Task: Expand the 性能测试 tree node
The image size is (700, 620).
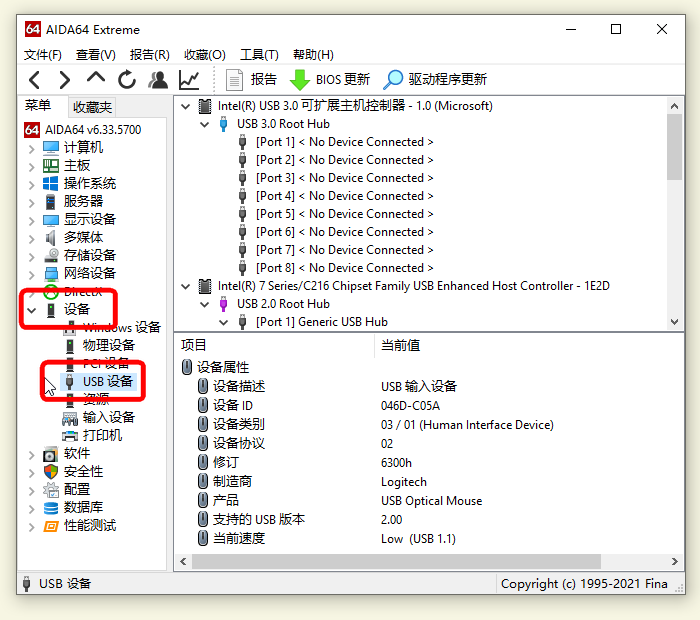Action: pyautogui.click(x=31, y=527)
